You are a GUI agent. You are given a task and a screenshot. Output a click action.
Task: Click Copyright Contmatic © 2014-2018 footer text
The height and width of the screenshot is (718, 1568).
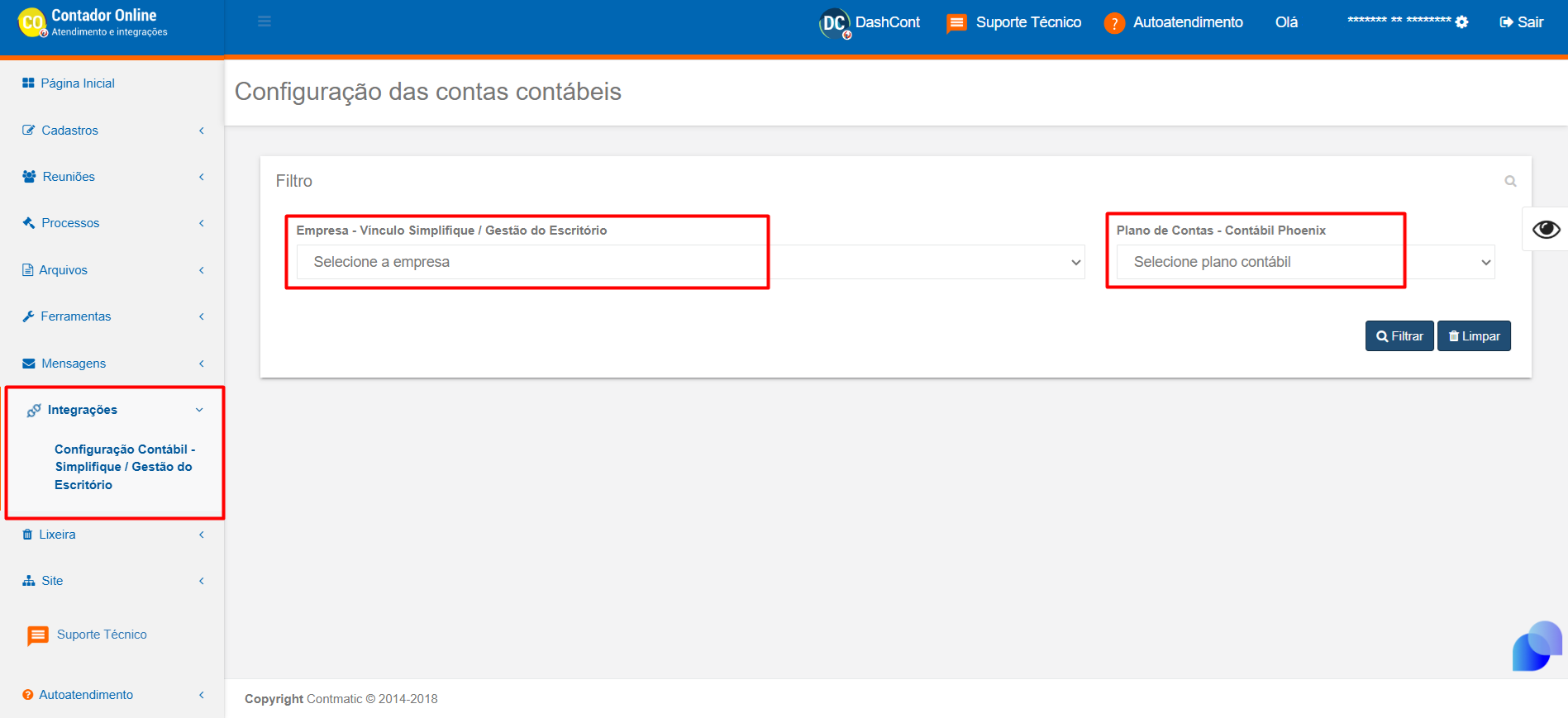point(341,699)
